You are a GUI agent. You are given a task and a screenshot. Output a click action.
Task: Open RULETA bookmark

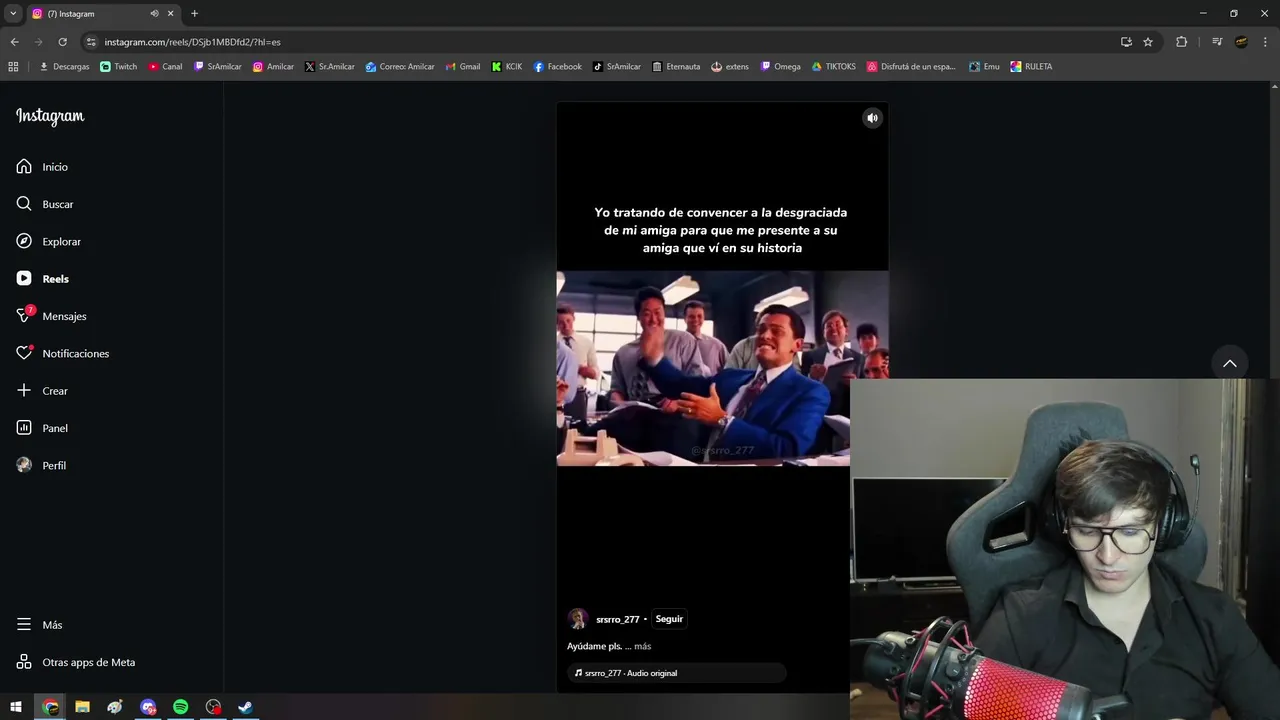pos(1031,67)
